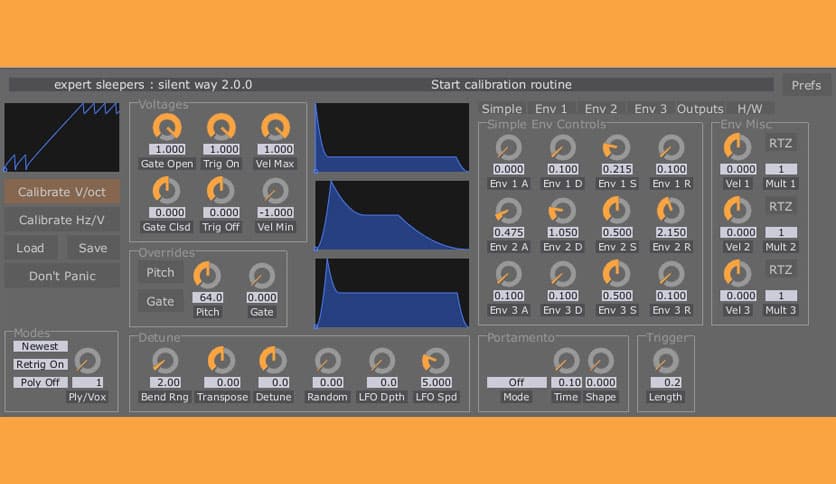Click the calibration curve display
836x484 pixels.
tap(62, 137)
